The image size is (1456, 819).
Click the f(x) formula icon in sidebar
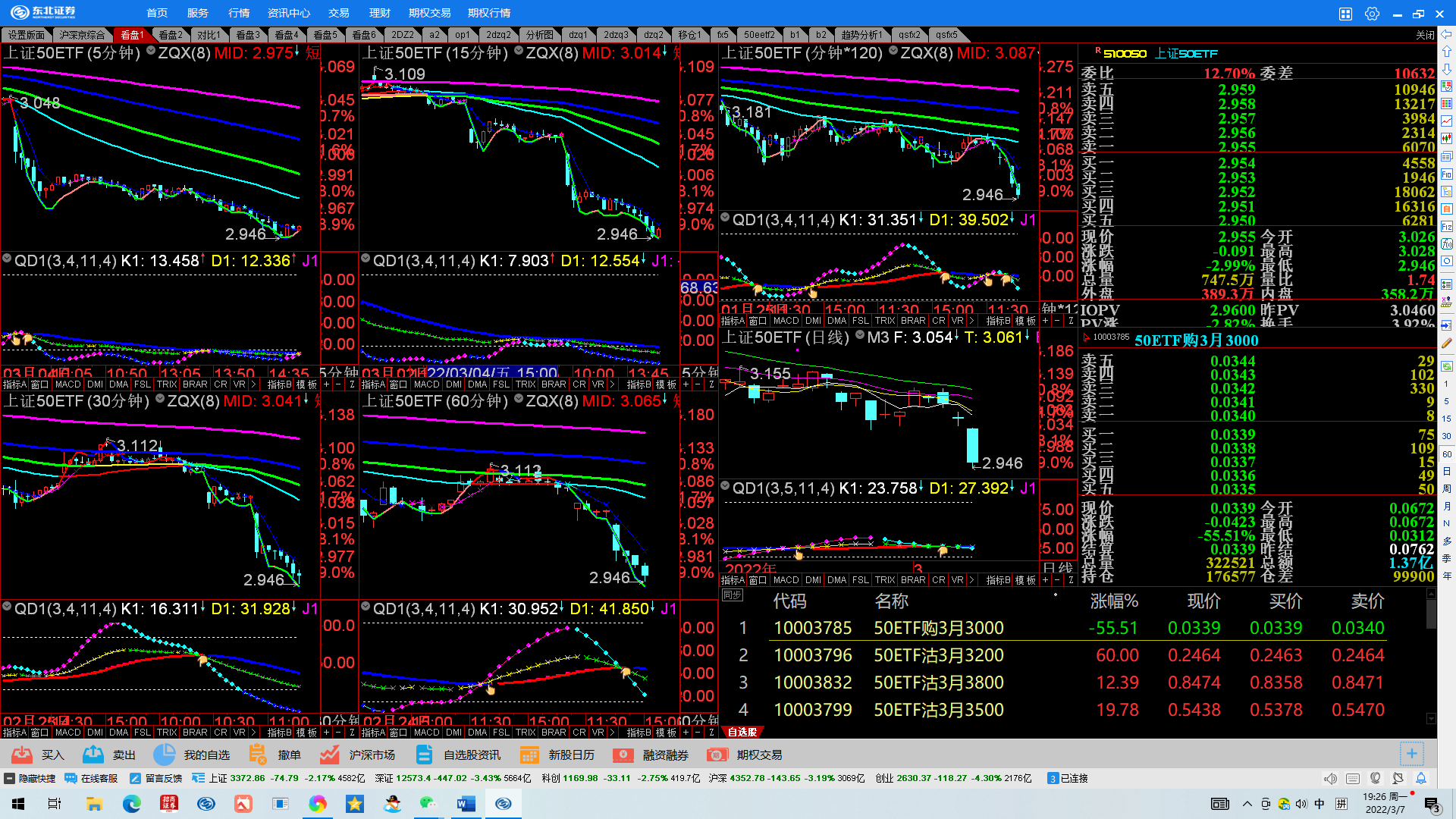[x=1447, y=243]
